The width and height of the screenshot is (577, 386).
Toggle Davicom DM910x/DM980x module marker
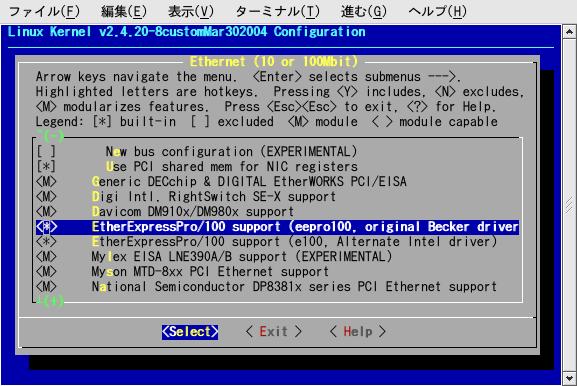tap(46, 212)
